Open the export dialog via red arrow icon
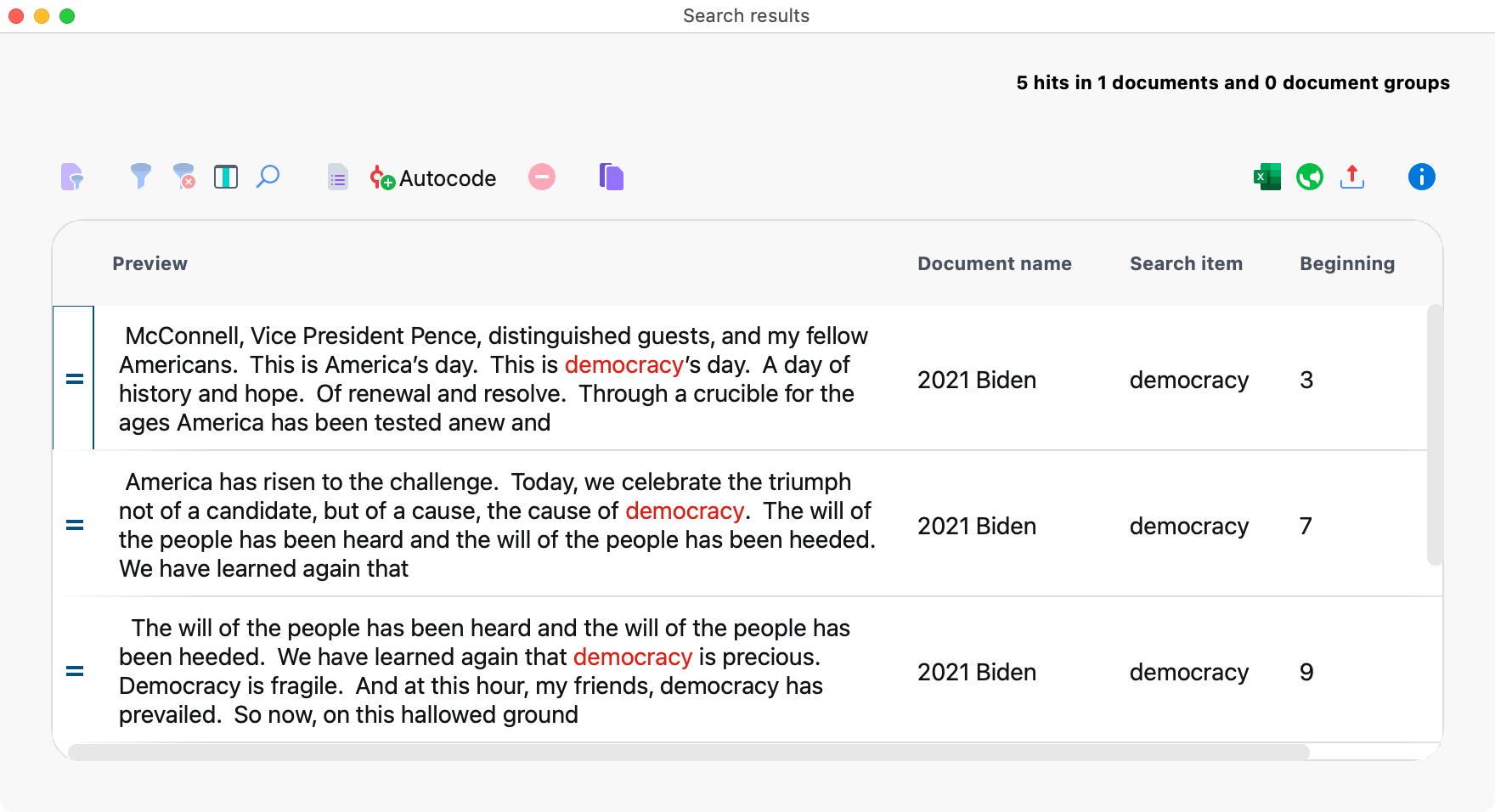 (x=1352, y=177)
